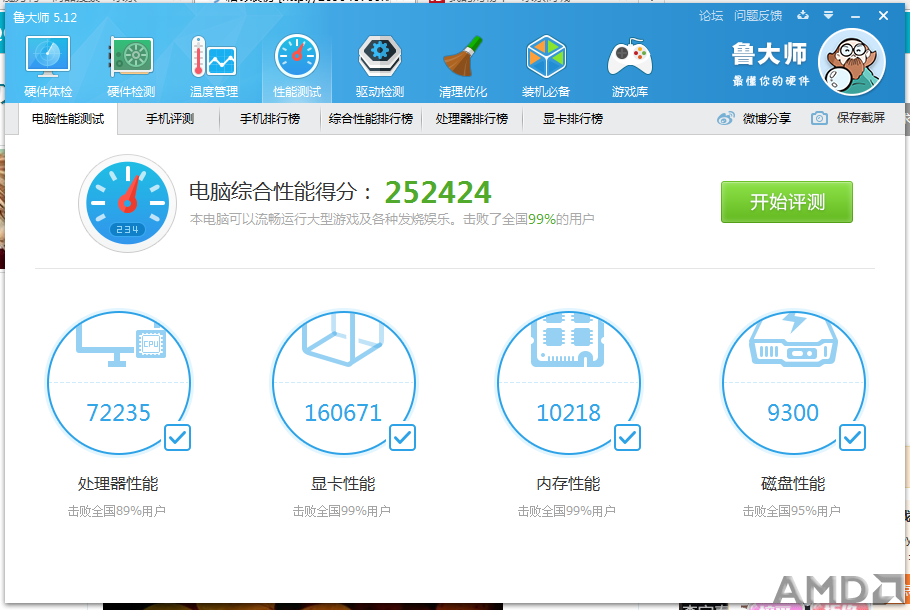Click the 内存性能 label
Screen dimensions: 910x610
click(x=568, y=483)
